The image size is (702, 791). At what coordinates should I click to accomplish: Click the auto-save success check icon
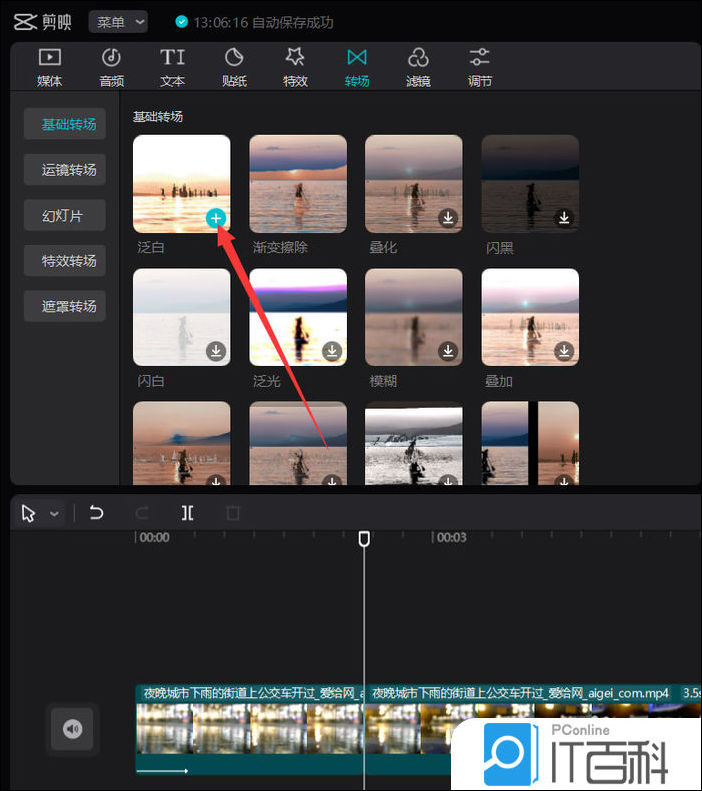(x=182, y=22)
